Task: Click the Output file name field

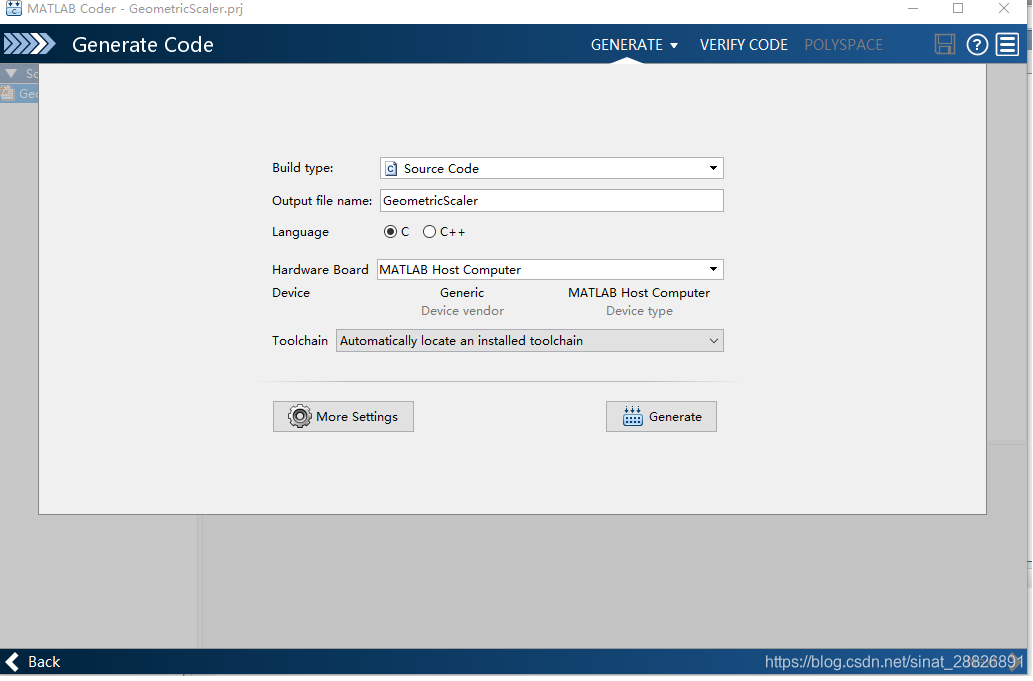Action: coord(551,201)
